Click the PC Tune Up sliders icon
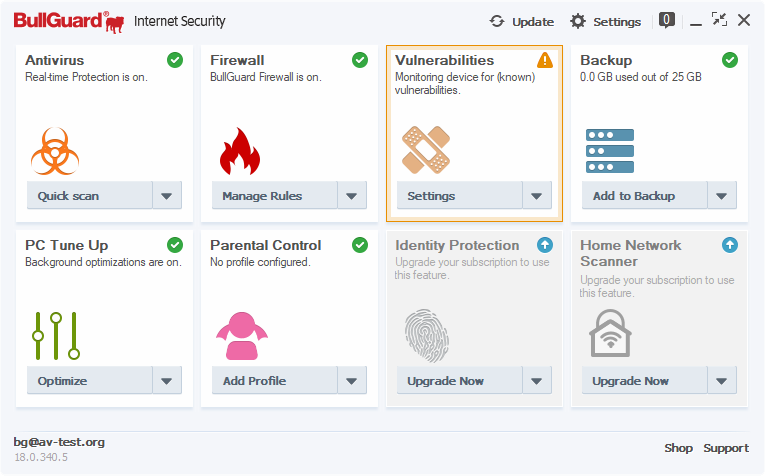 [x=55, y=336]
